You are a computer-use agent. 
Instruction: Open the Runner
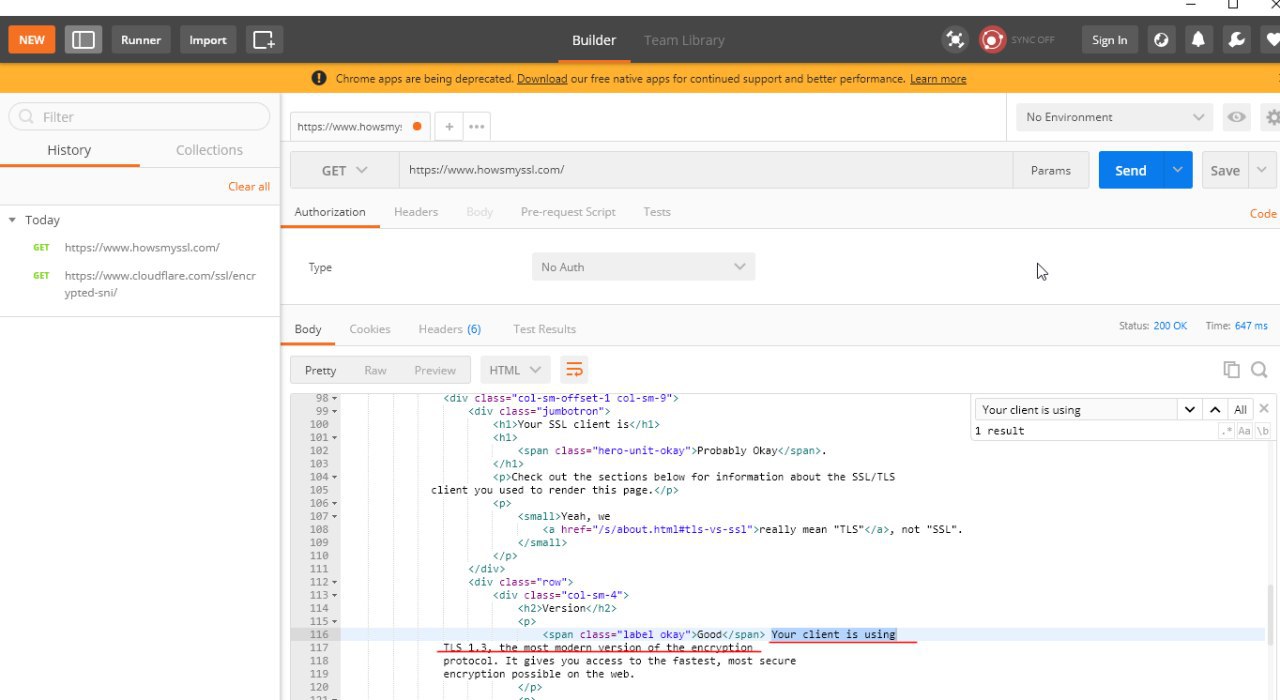coord(141,40)
